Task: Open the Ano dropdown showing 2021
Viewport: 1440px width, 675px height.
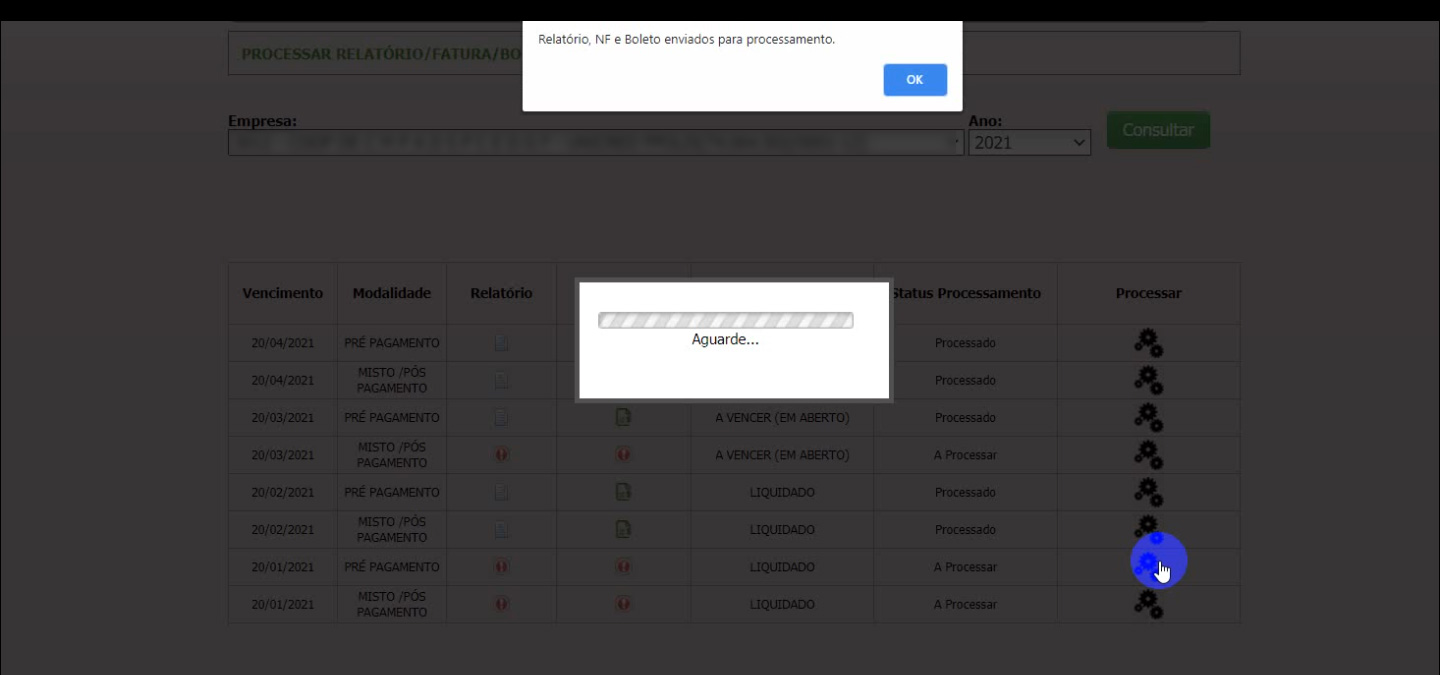Action: [1029, 143]
